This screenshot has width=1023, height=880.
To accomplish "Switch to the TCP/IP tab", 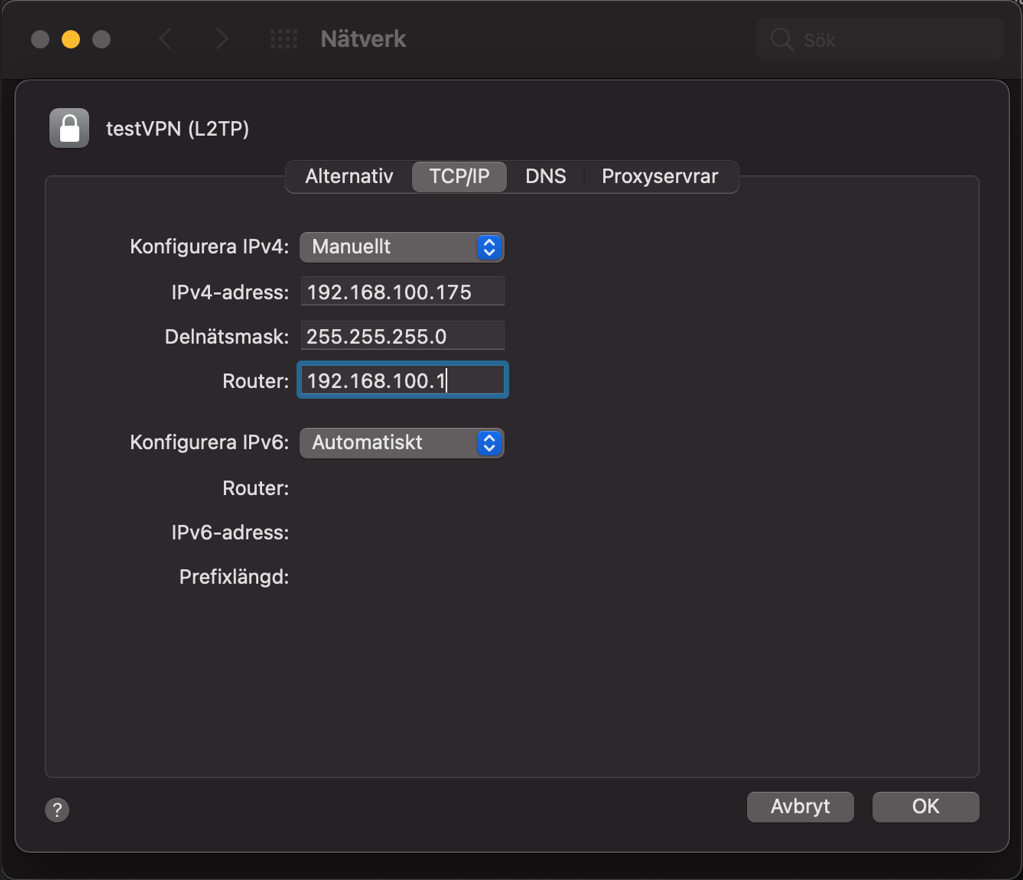I will 459,176.
